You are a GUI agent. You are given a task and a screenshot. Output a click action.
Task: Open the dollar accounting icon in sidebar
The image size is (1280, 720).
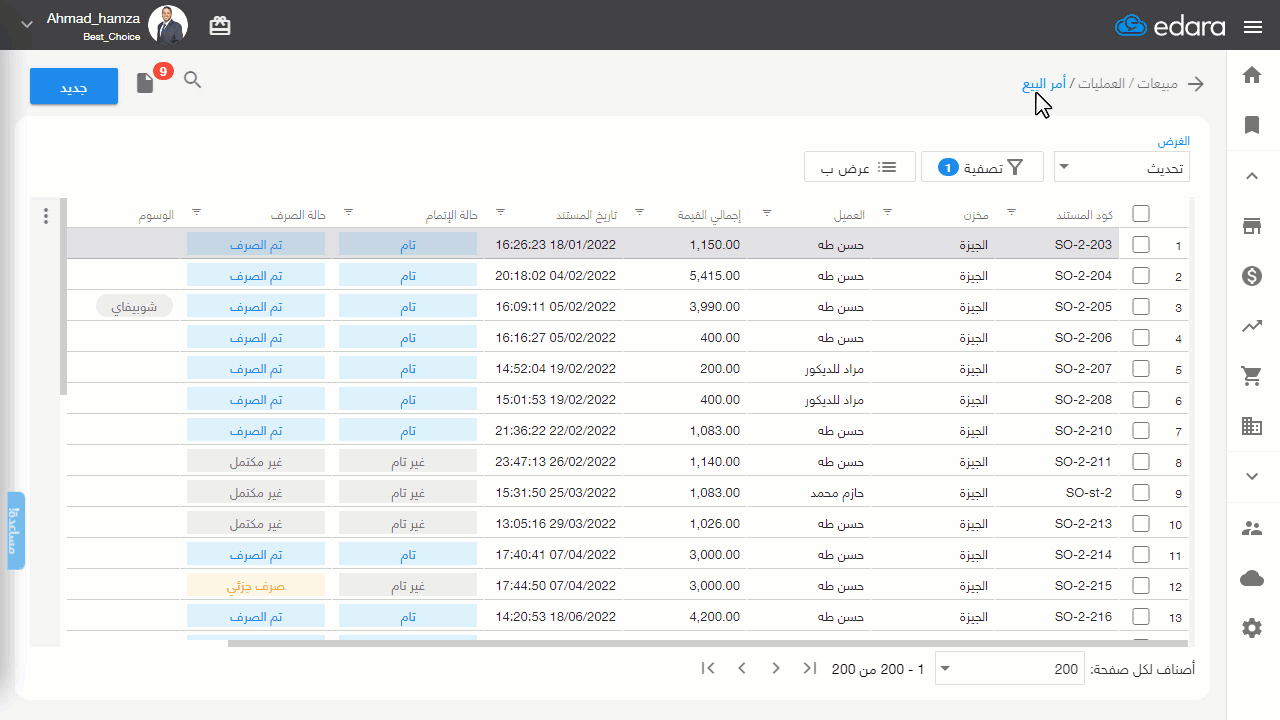pos(1252,277)
